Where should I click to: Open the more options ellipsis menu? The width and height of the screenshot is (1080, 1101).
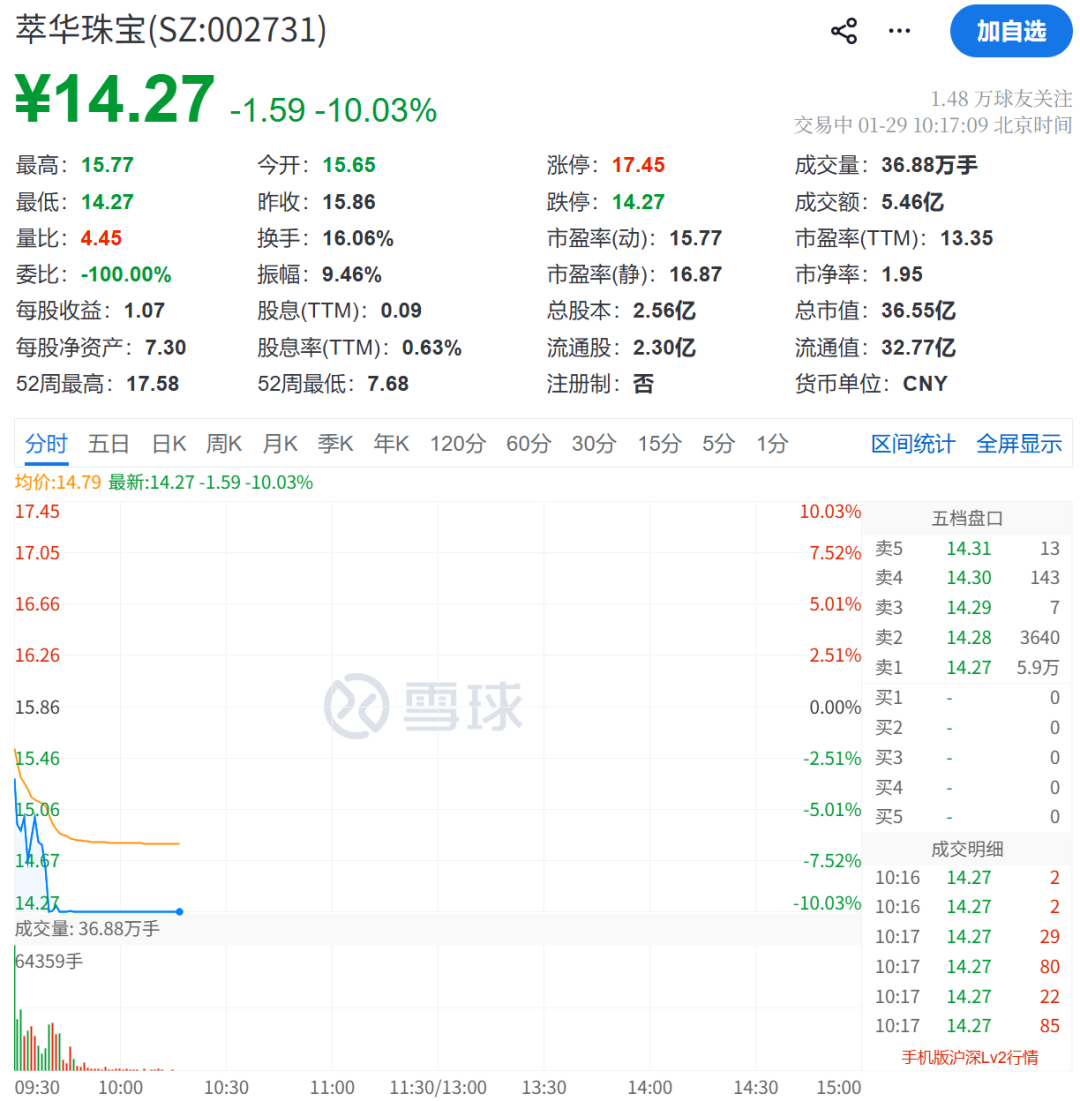(898, 31)
